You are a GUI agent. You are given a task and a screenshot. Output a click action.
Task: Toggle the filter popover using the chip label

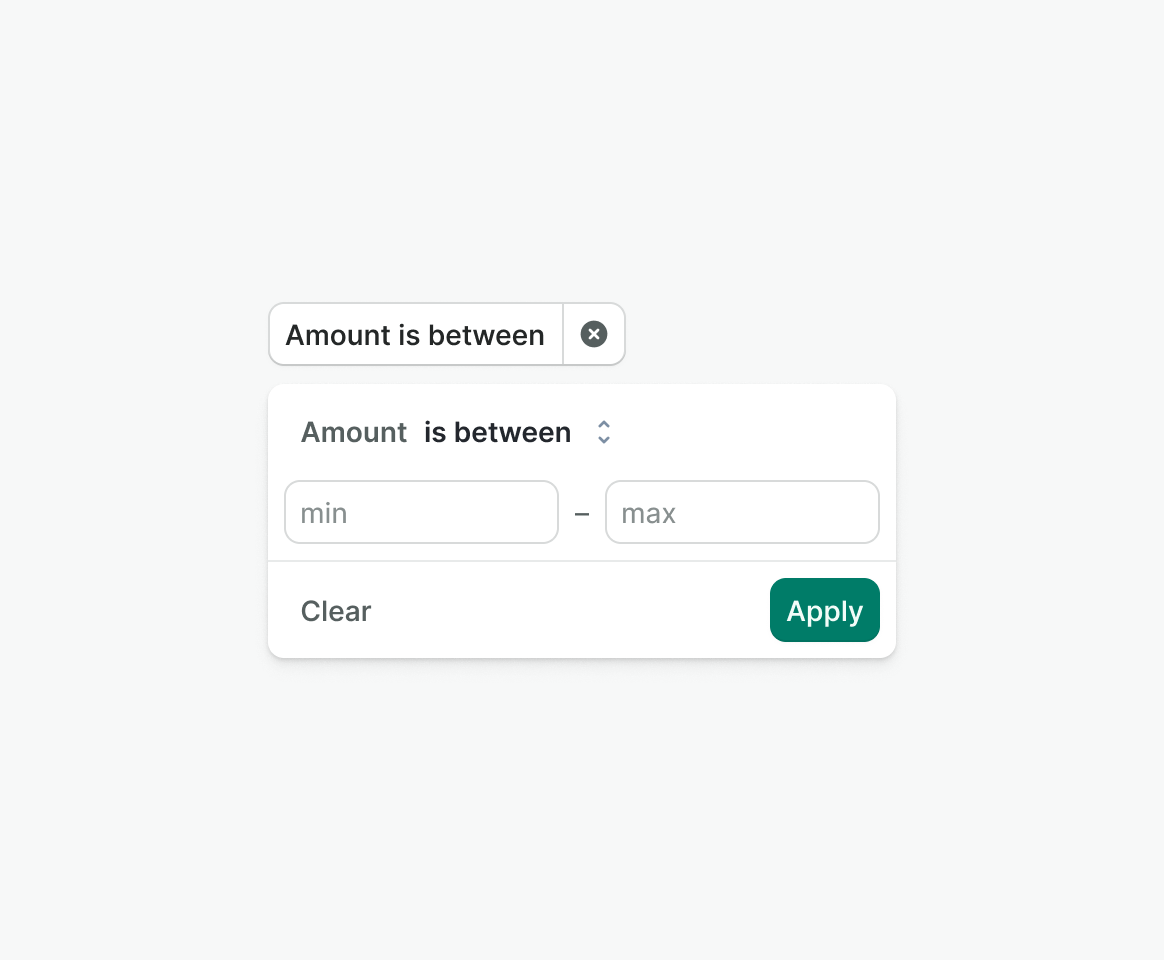click(x=416, y=334)
